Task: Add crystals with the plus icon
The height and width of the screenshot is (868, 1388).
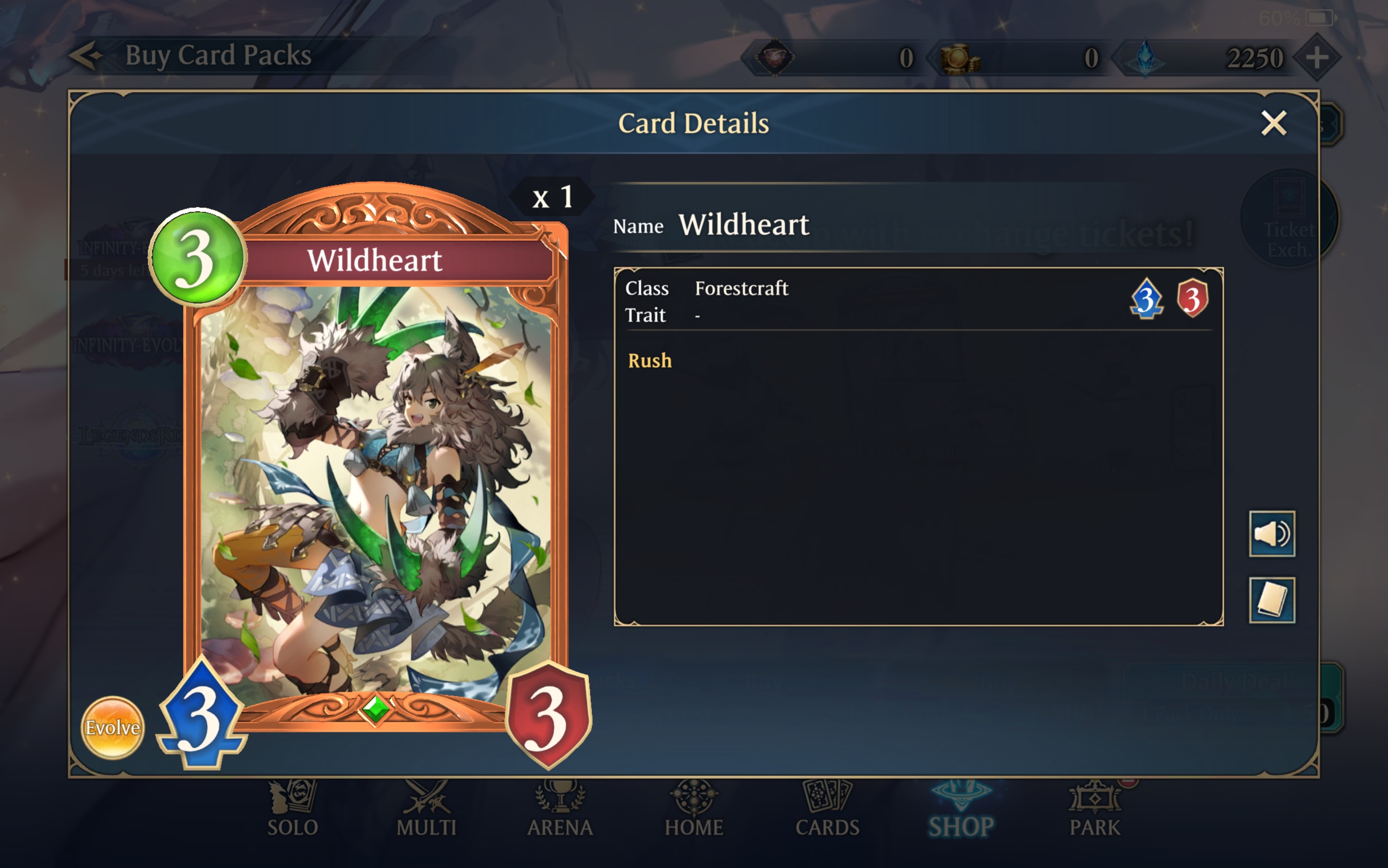Action: click(x=1316, y=57)
